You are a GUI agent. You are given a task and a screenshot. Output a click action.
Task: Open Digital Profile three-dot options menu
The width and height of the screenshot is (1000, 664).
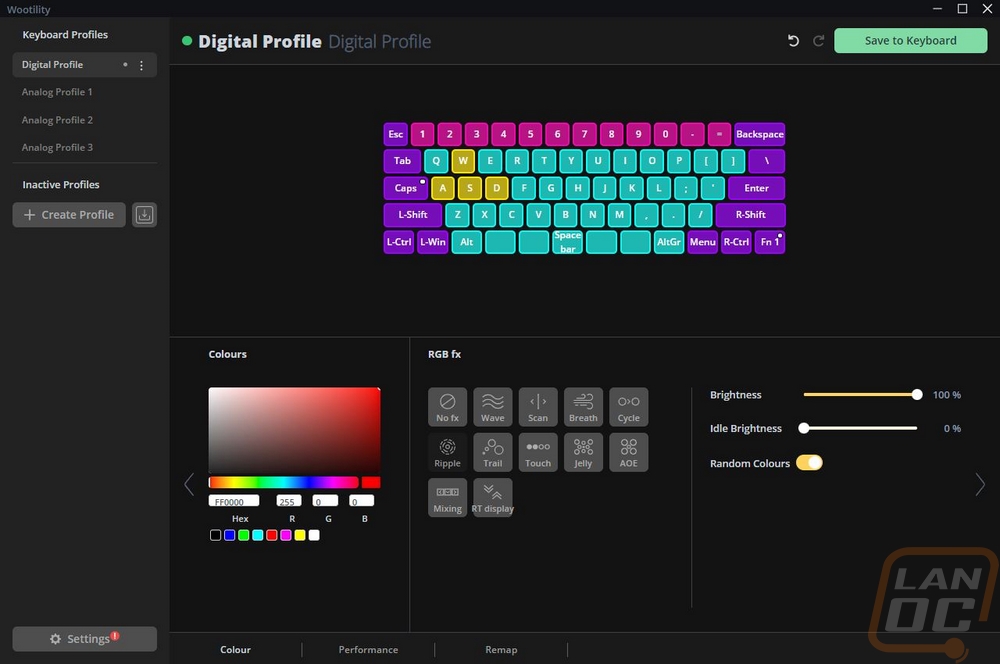click(142, 65)
